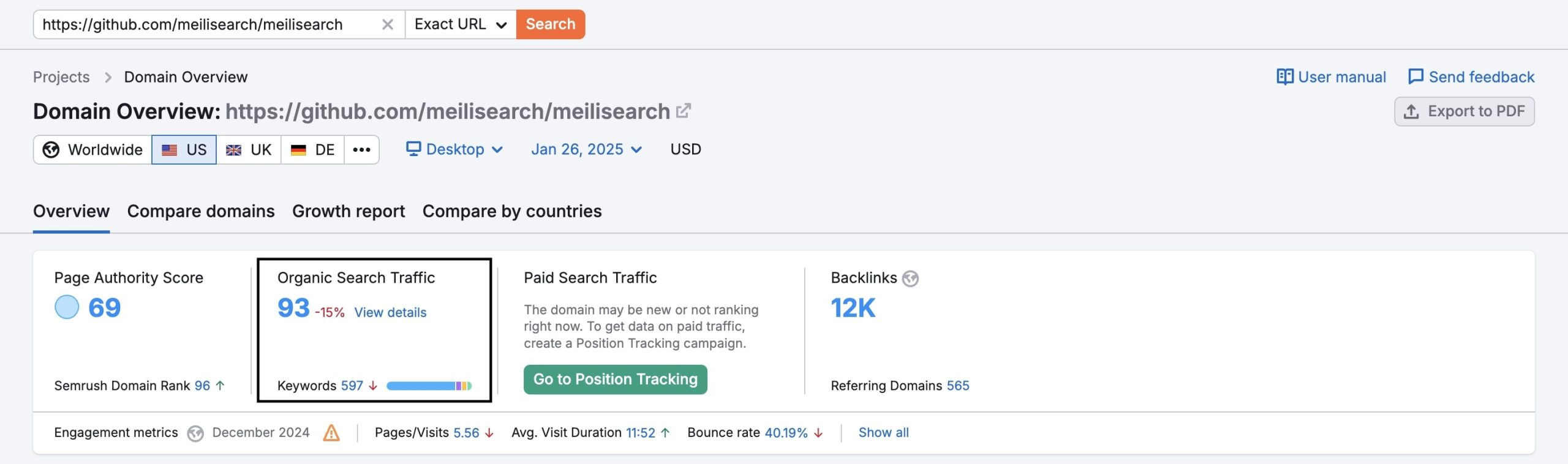Viewport: 1568px width, 464px height.
Task: Go to Position Tracking
Action: (x=615, y=380)
